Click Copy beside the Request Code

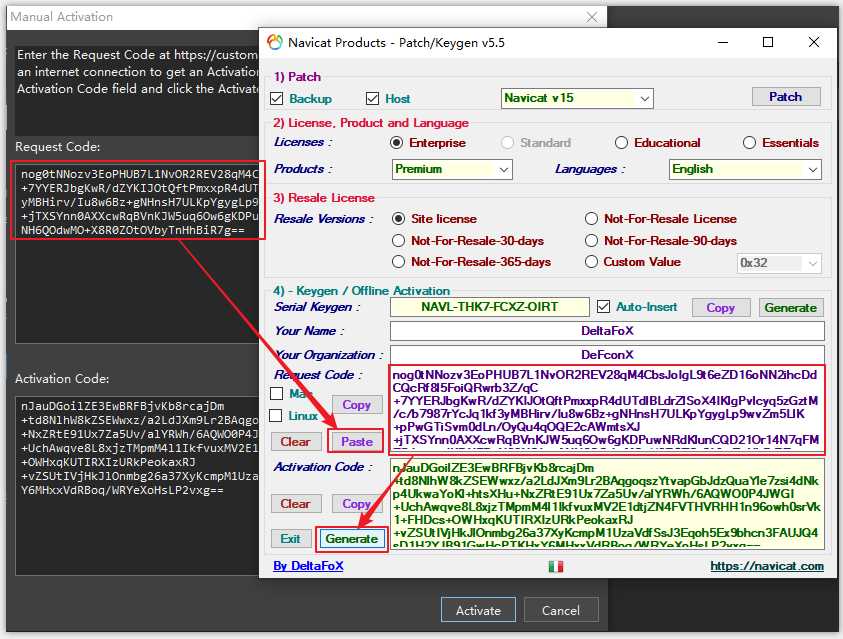(x=356, y=405)
